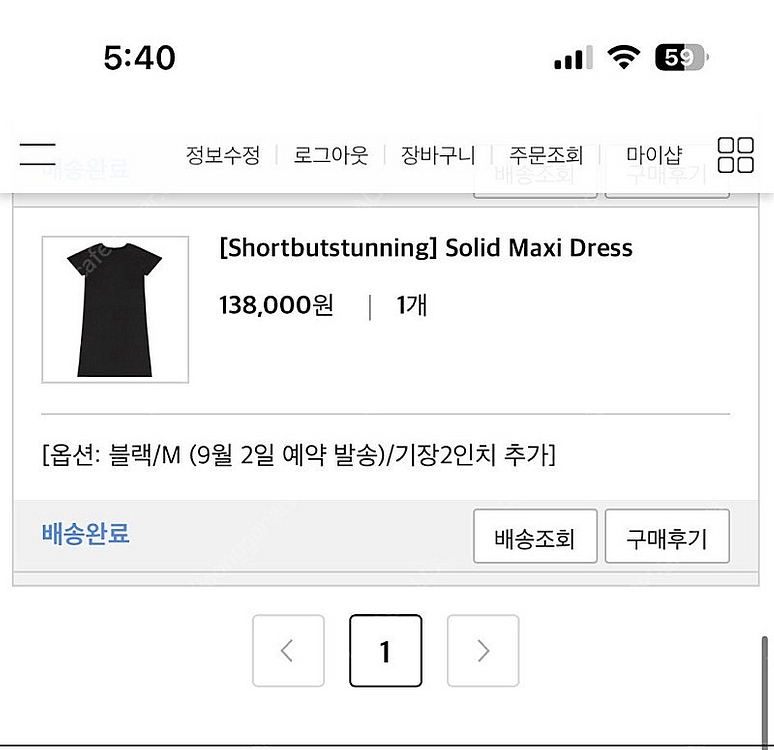Image resolution: width=774 pixels, height=750 pixels.
Task: Select page number 1 in pagination
Action: tap(385, 651)
